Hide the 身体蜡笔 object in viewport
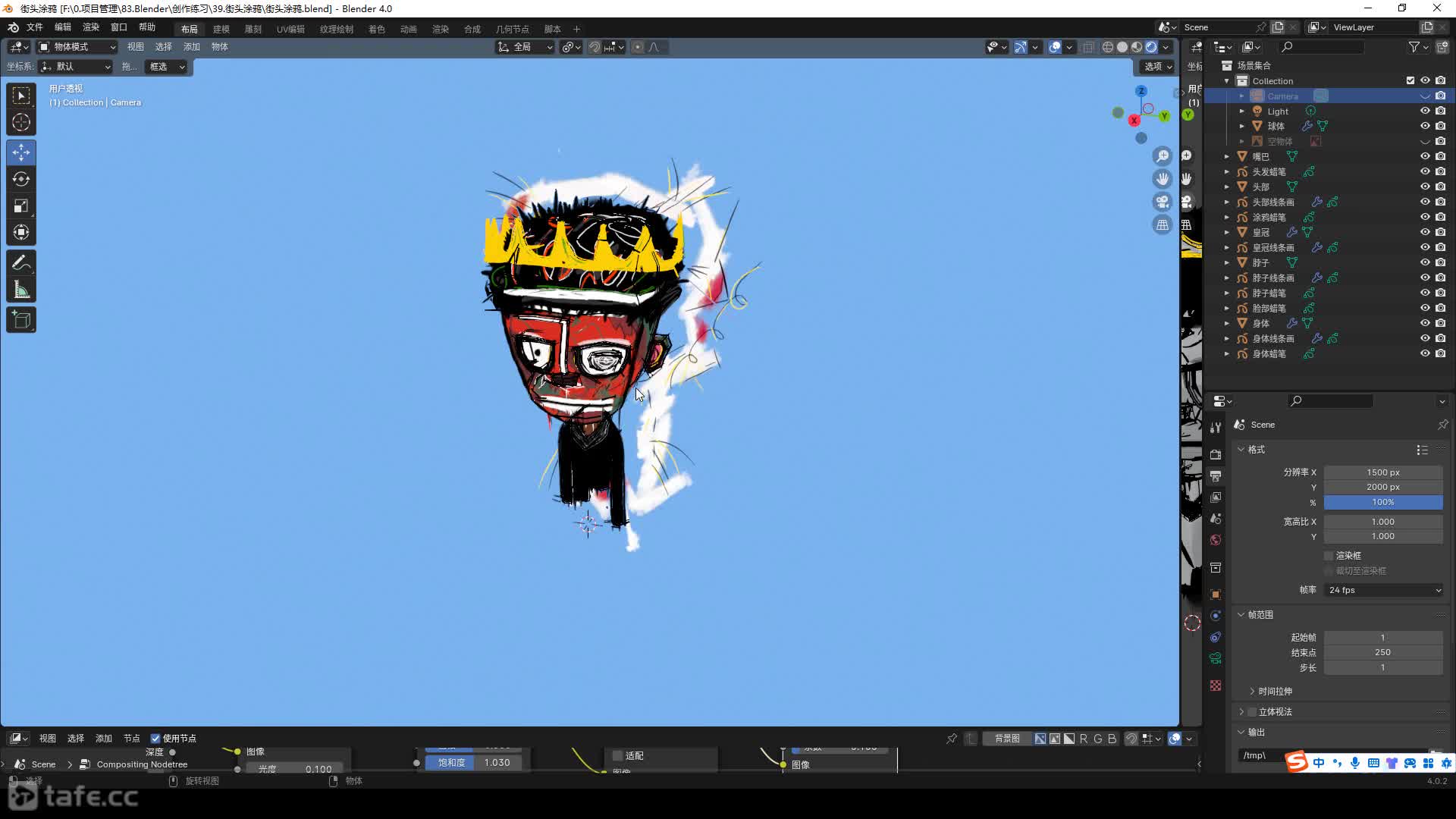The height and width of the screenshot is (819, 1456). point(1425,353)
